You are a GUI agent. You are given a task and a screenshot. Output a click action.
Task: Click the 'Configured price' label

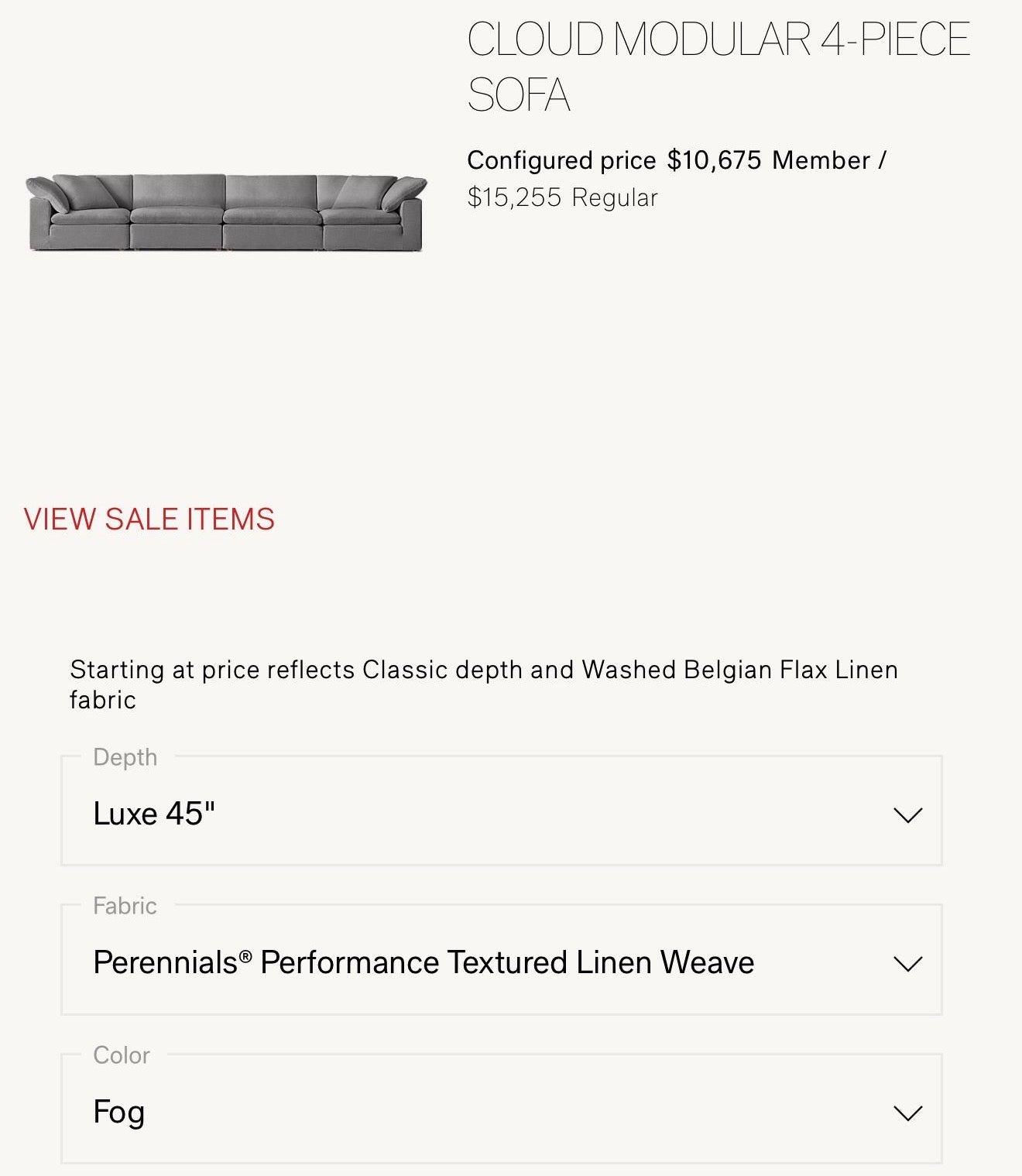click(x=561, y=160)
